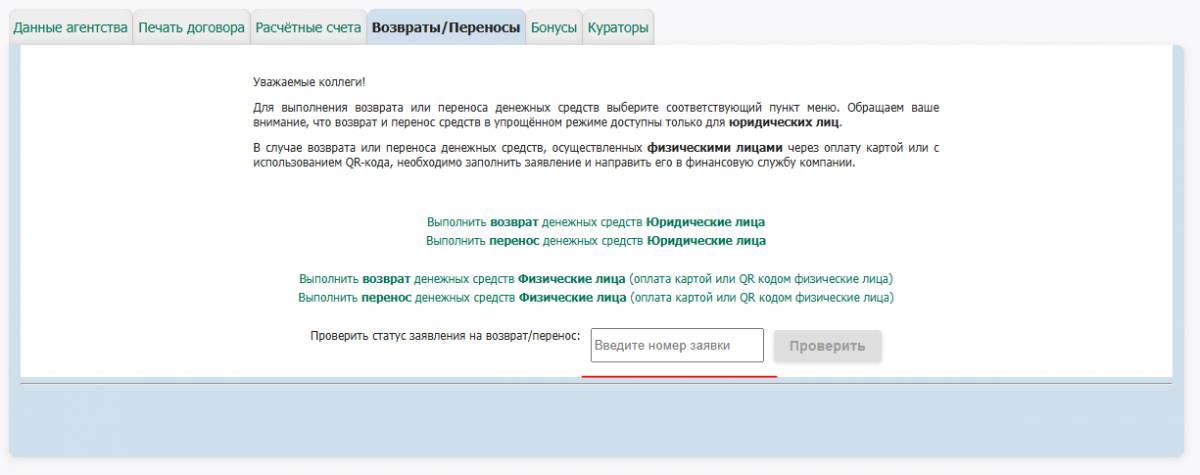
Task: Click the Проверить статус заявления label
Action: [445, 336]
